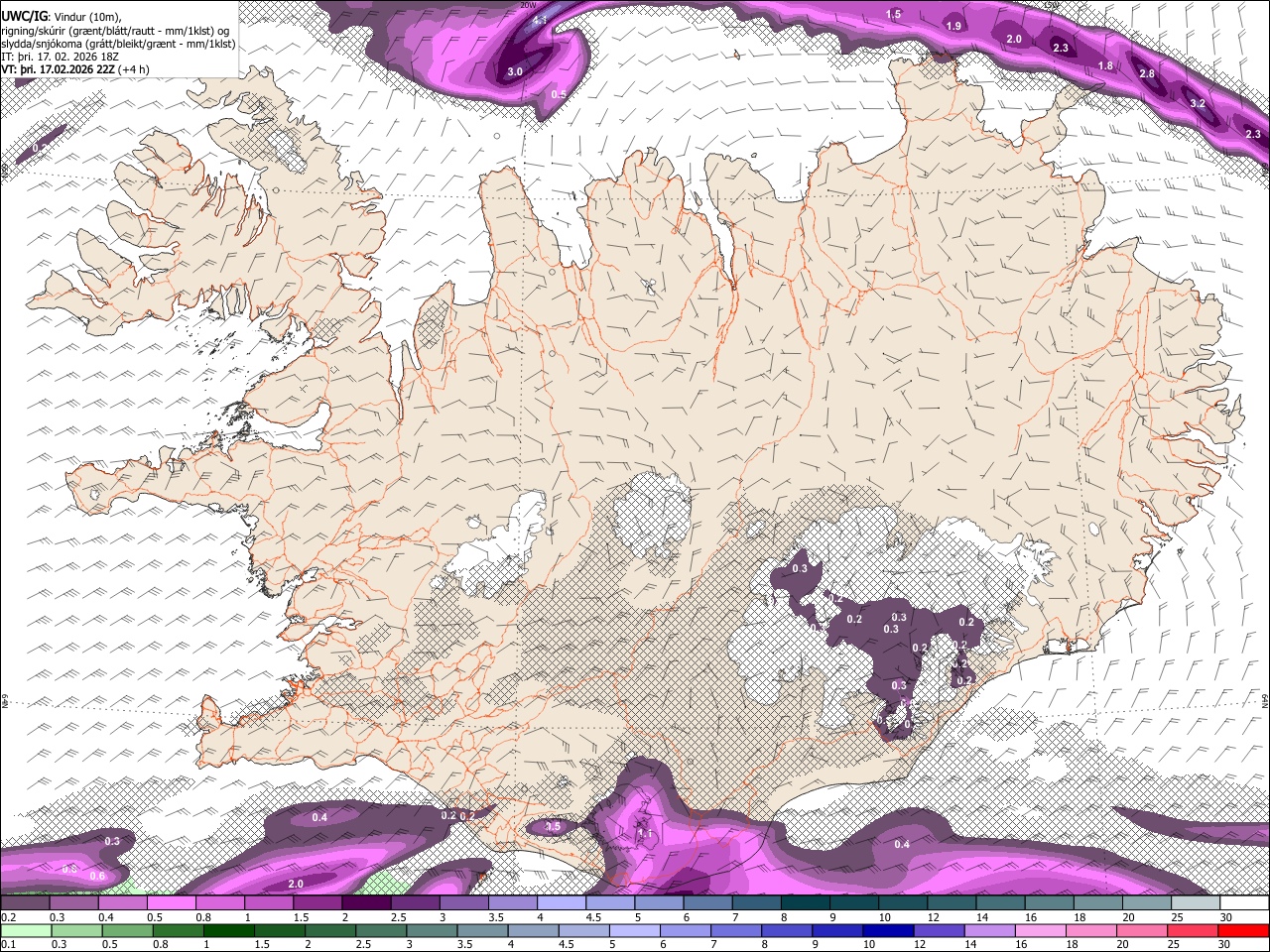Select lower legend swatch between 14 and 16
Image resolution: width=1270 pixels, height=952 pixels.
tap(989, 930)
